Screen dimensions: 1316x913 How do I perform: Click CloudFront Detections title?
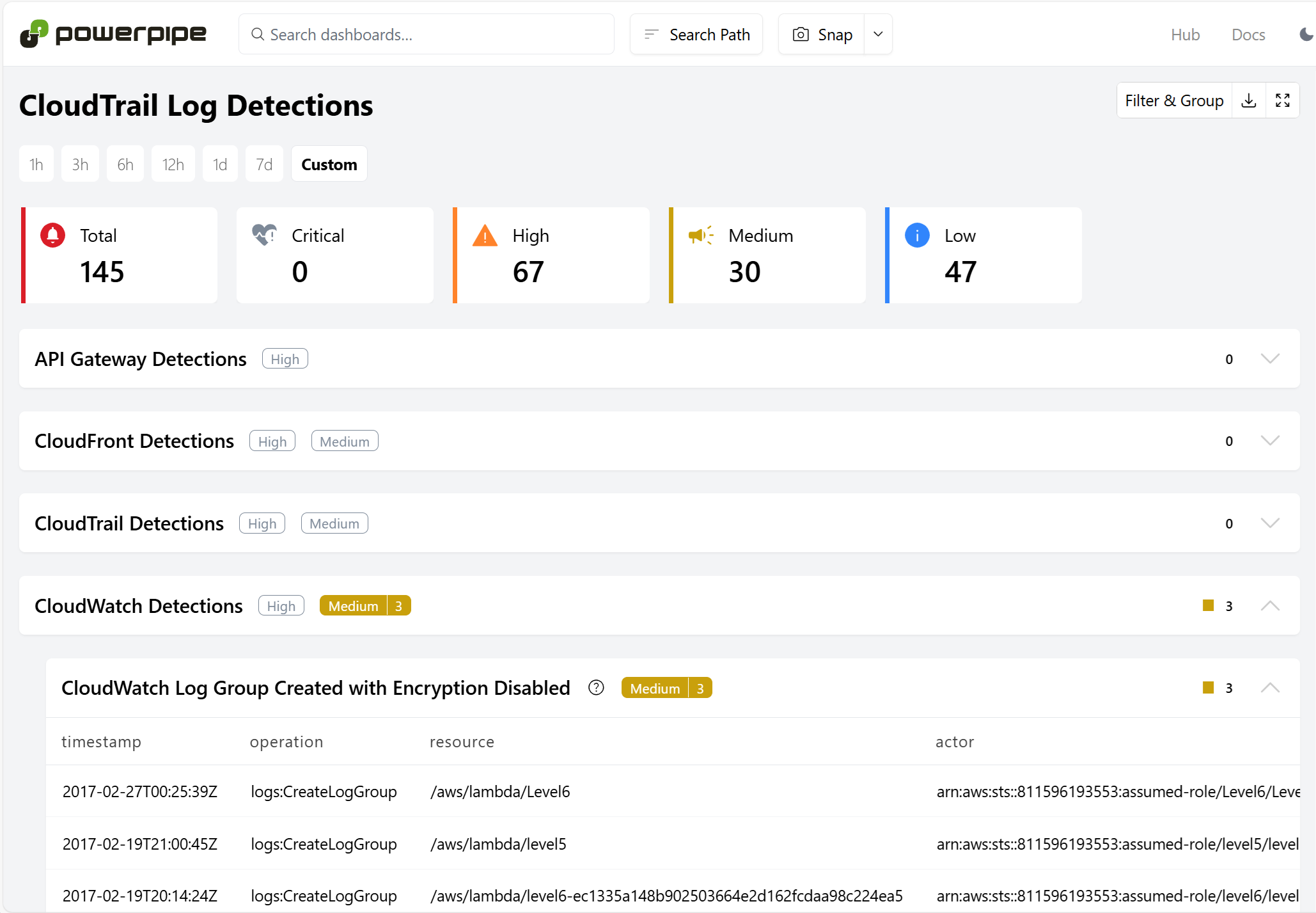[134, 441]
